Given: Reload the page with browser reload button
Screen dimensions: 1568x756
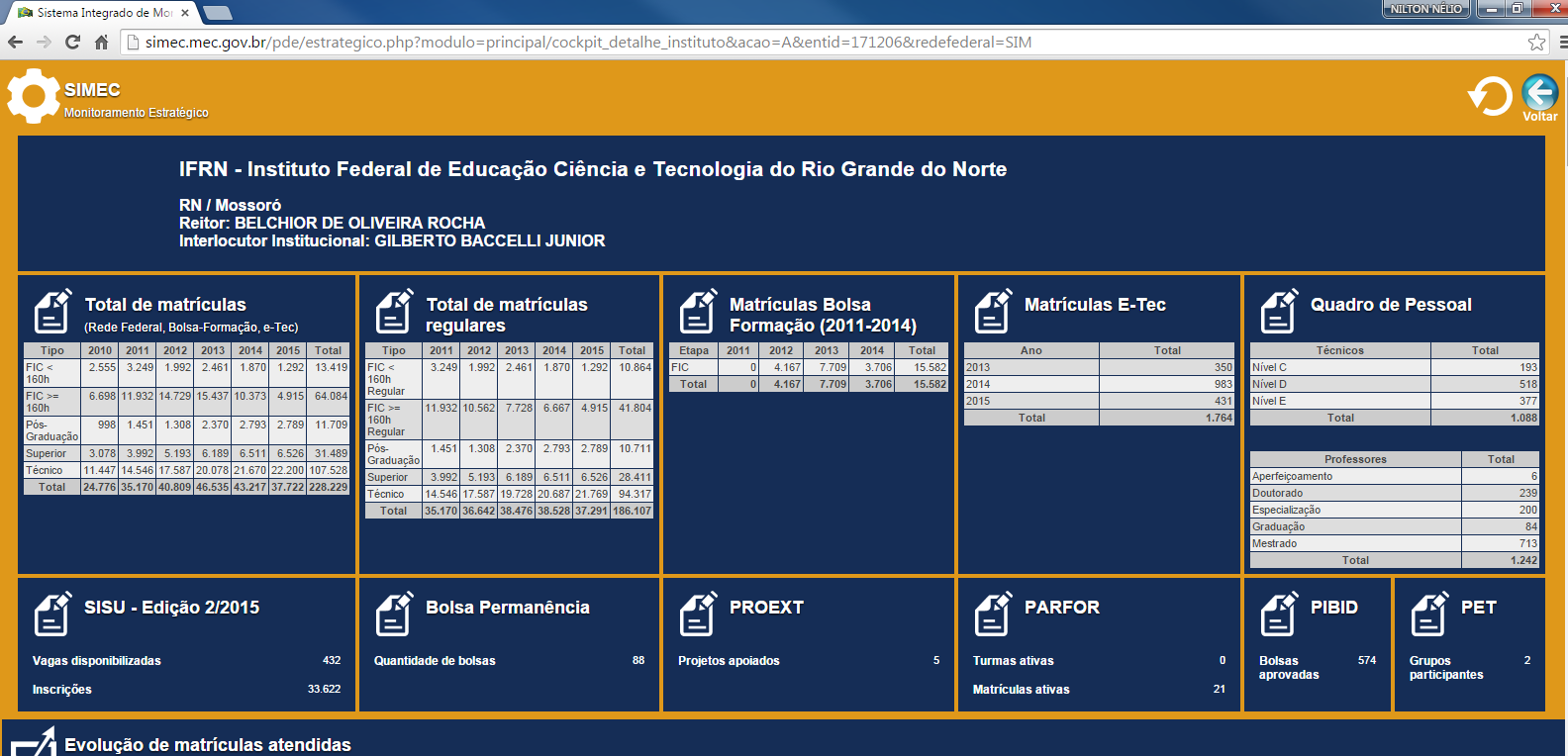Looking at the screenshot, I should (x=72, y=42).
